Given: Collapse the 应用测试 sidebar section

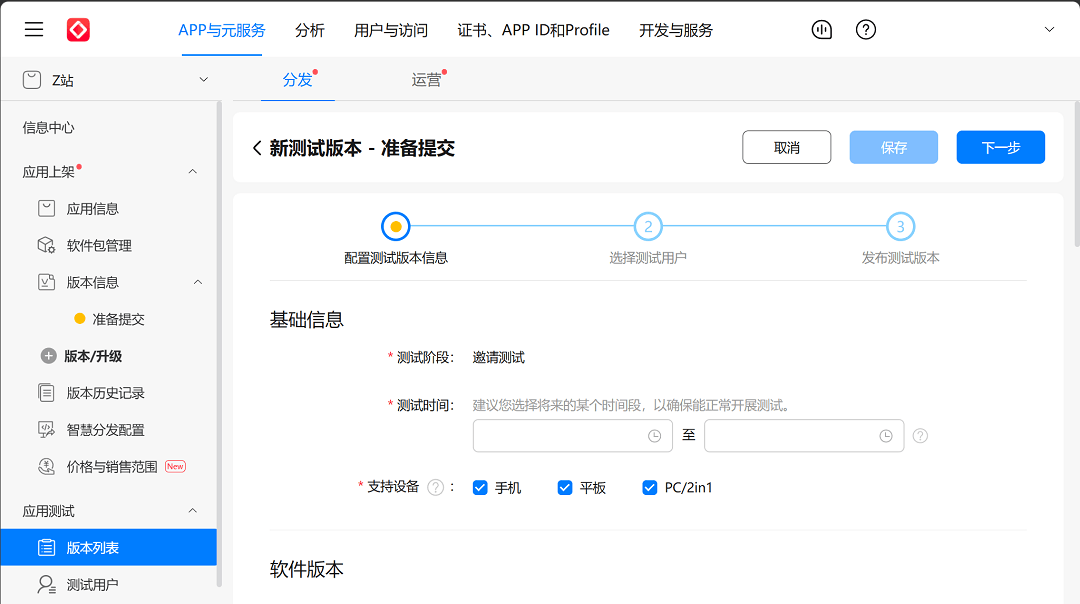Looking at the screenshot, I should tap(193, 511).
